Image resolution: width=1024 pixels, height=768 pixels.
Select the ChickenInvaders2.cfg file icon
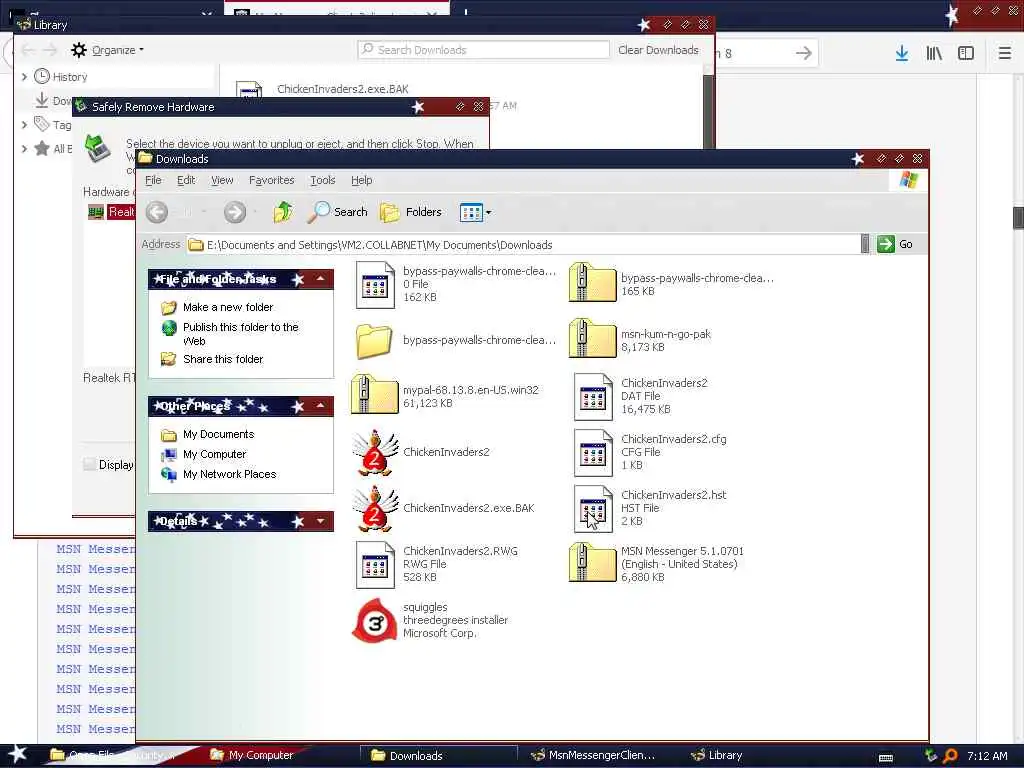pos(593,453)
